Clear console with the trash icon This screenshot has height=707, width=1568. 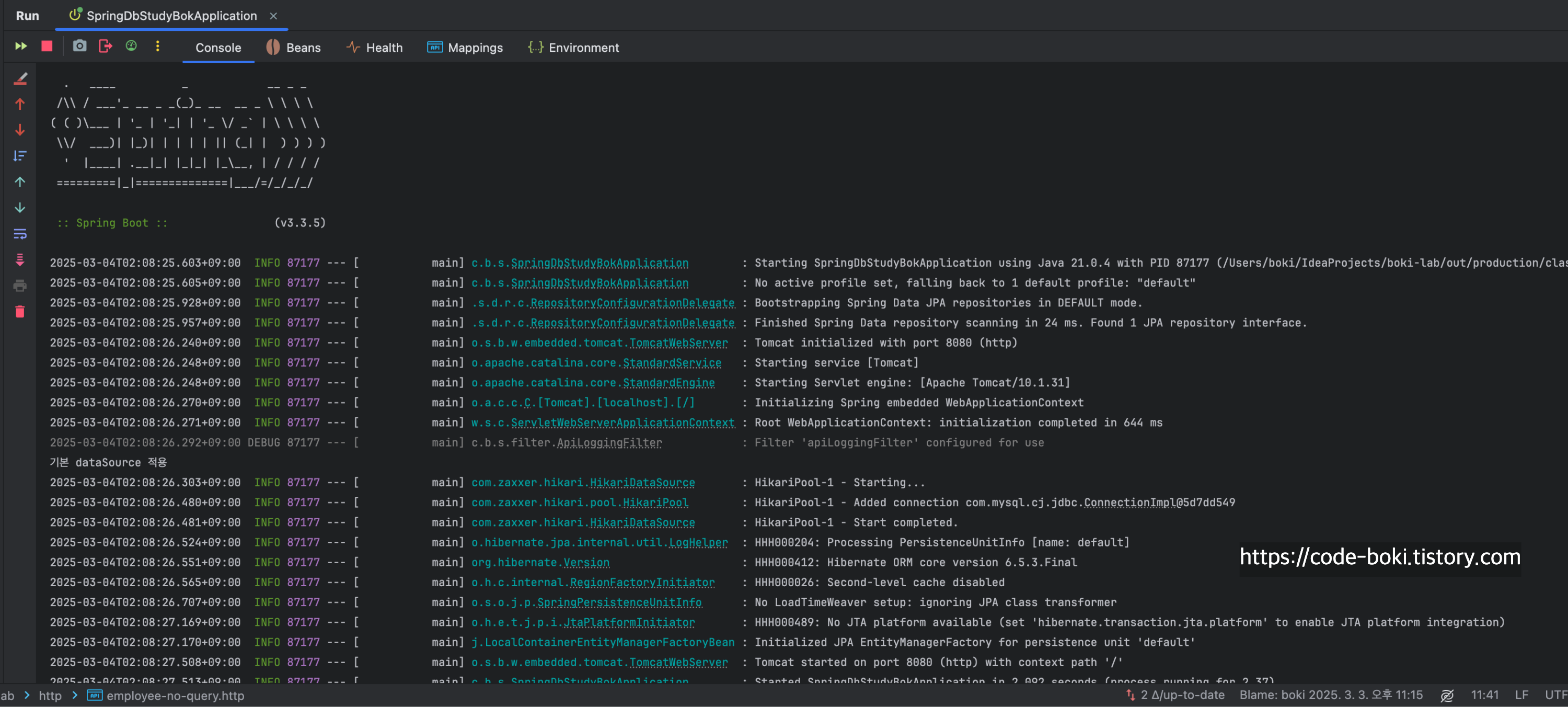click(20, 312)
